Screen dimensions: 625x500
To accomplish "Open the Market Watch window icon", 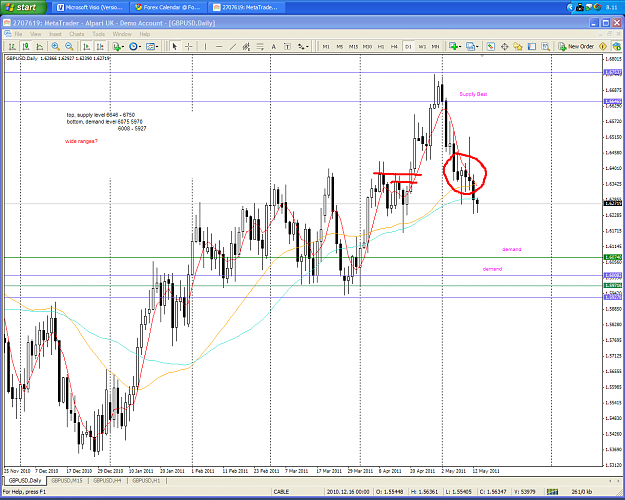I will click(x=491, y=47).
